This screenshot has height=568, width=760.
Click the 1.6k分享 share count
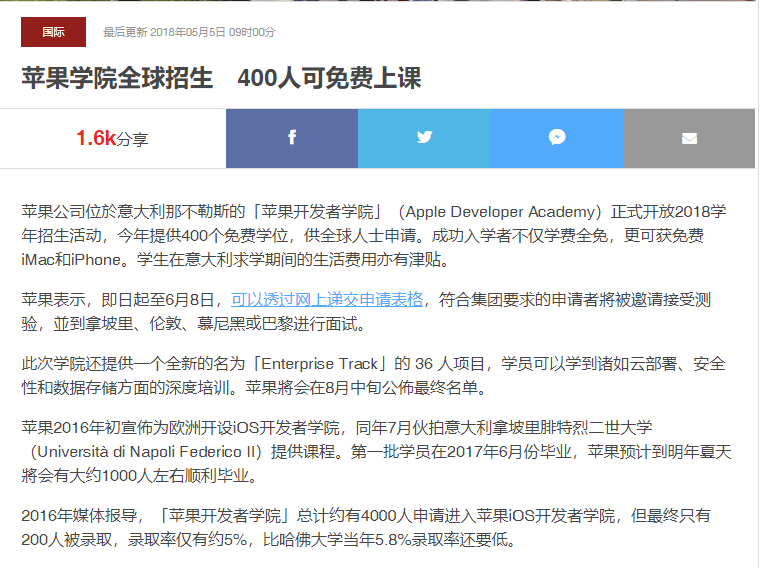coord(112,139)
